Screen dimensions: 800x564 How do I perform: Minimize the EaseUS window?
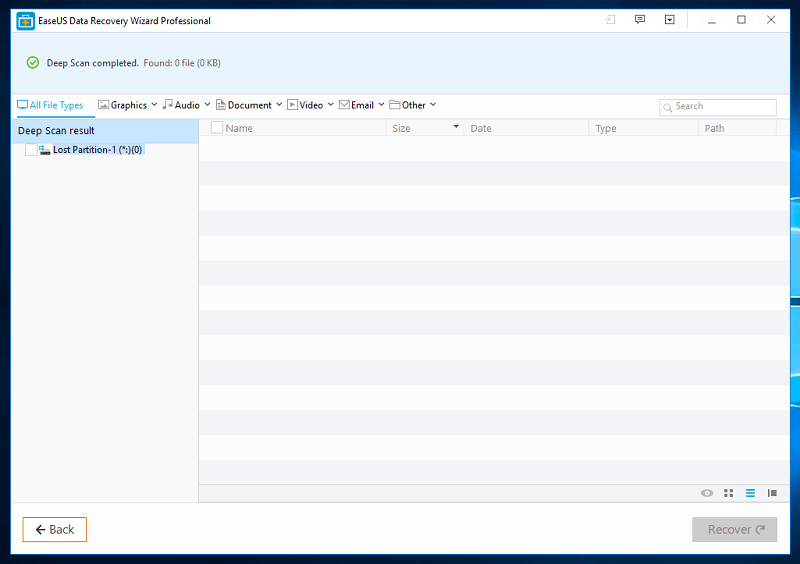click(712, 20)
